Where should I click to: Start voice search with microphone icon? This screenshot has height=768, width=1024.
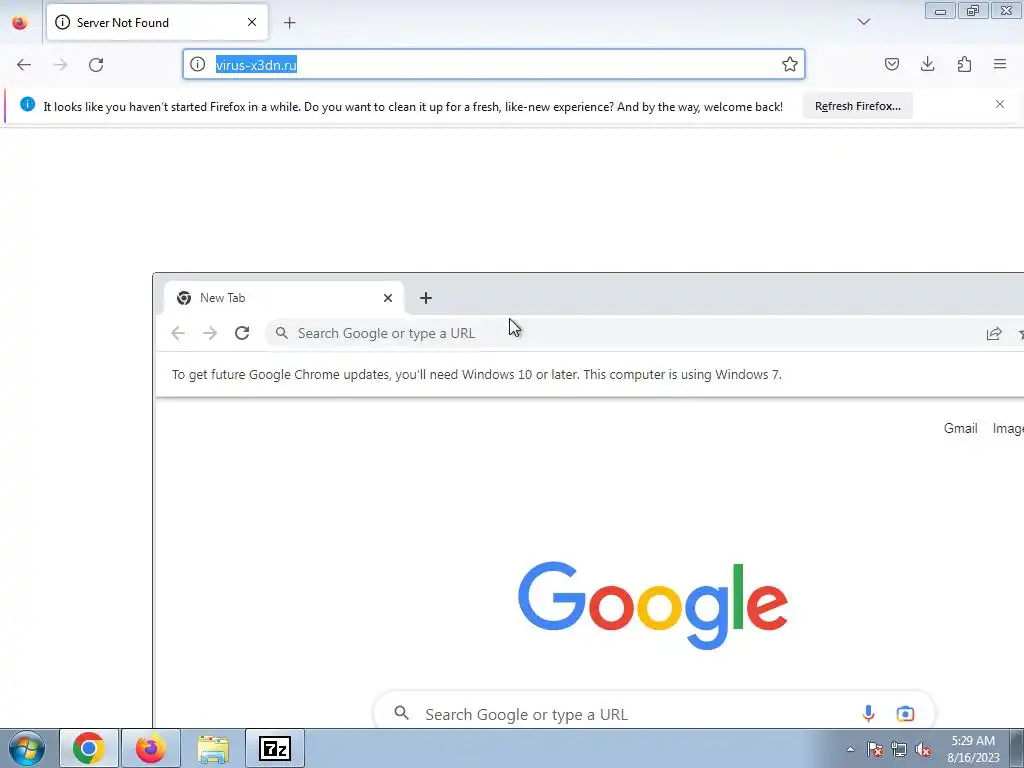tap(868, 714)
